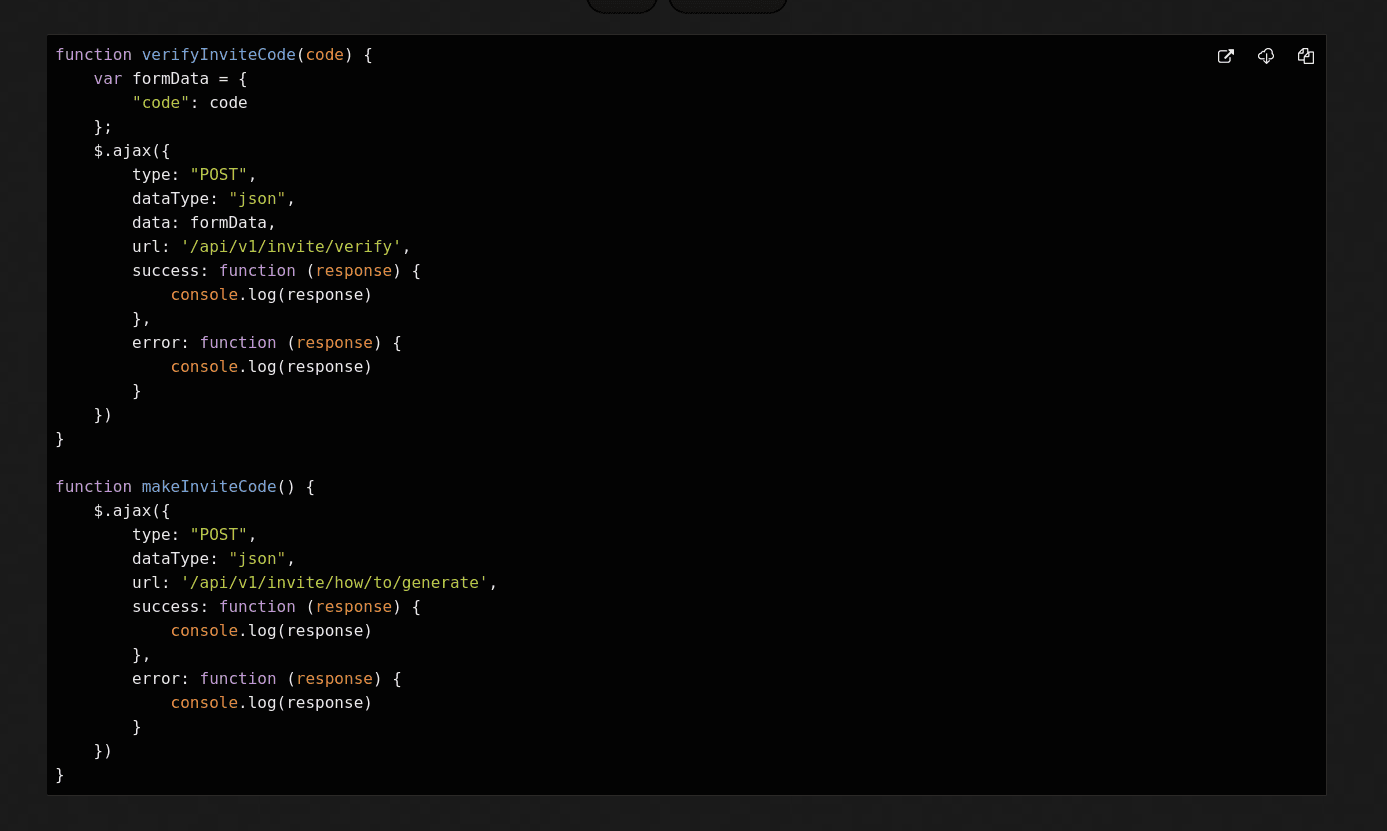Click "POST" inside verifyInviteCode

click(218, 175)
